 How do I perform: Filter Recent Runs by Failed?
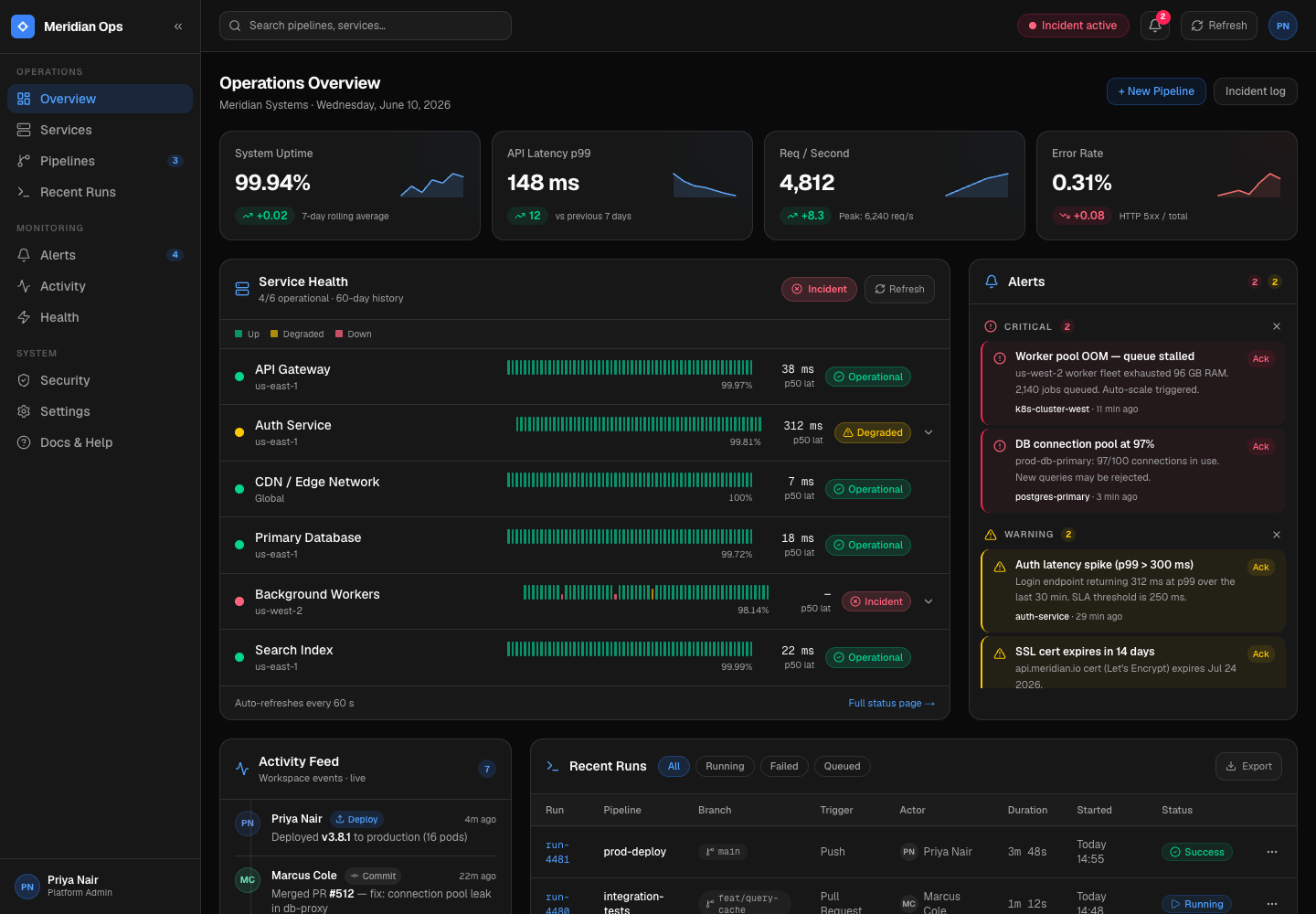(x=784, y=766)
